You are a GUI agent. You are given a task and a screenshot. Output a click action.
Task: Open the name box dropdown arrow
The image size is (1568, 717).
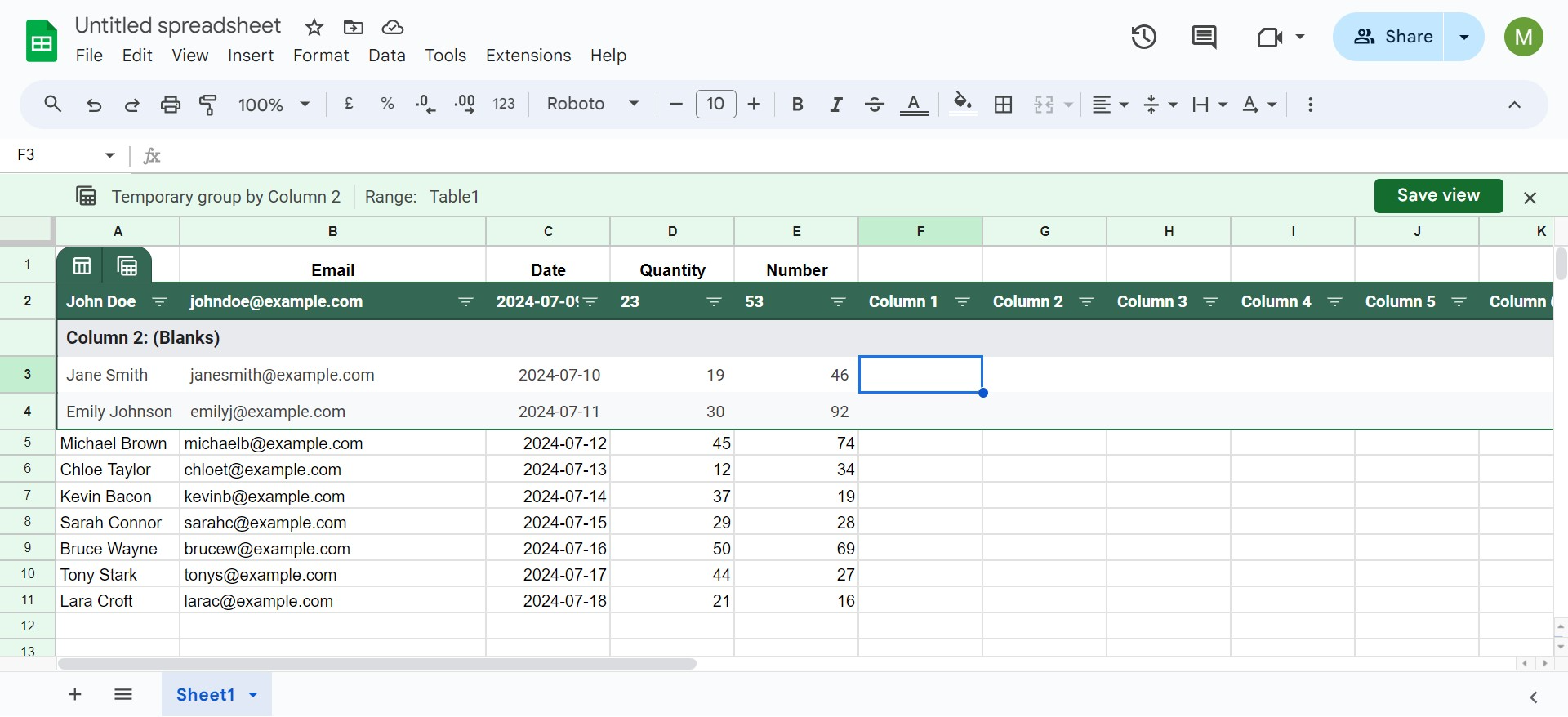[109, 155]
